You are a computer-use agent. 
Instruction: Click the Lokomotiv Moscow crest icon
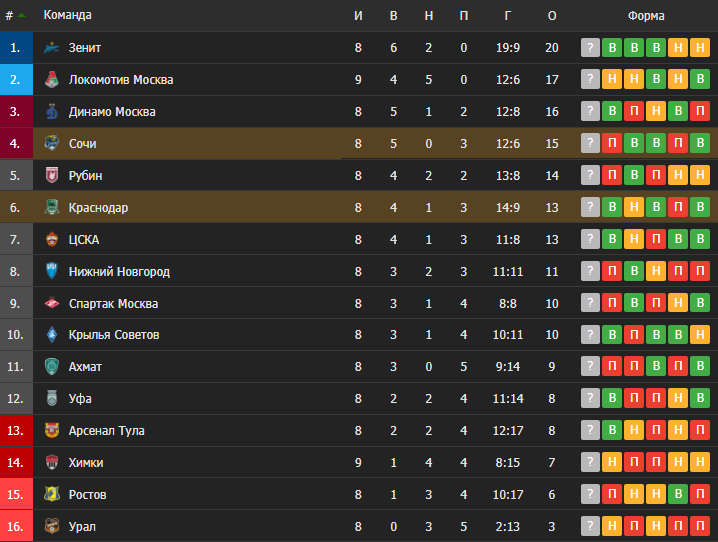pyautogui.click(x=52, y=80)
